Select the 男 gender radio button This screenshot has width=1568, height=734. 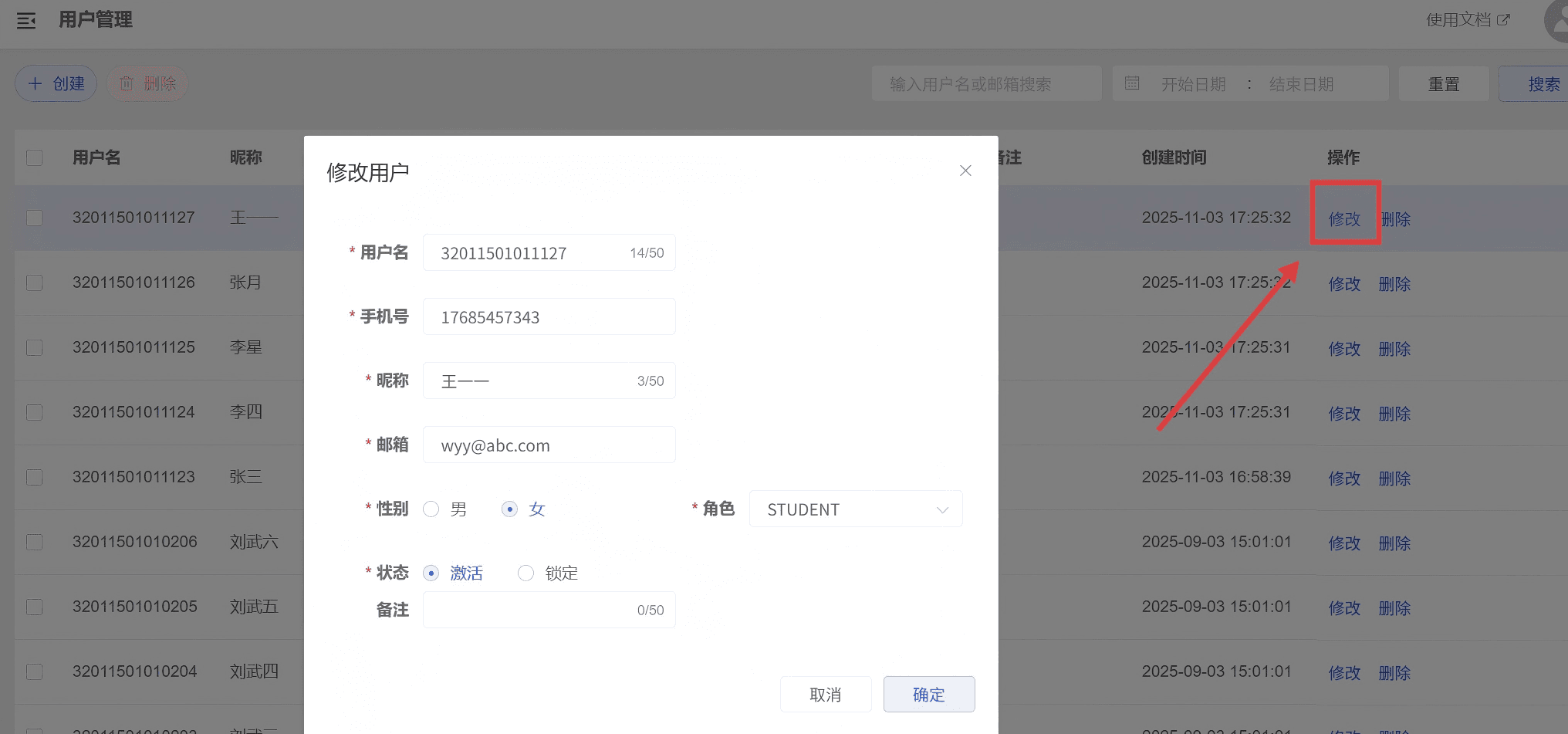[x=431, y=509]
